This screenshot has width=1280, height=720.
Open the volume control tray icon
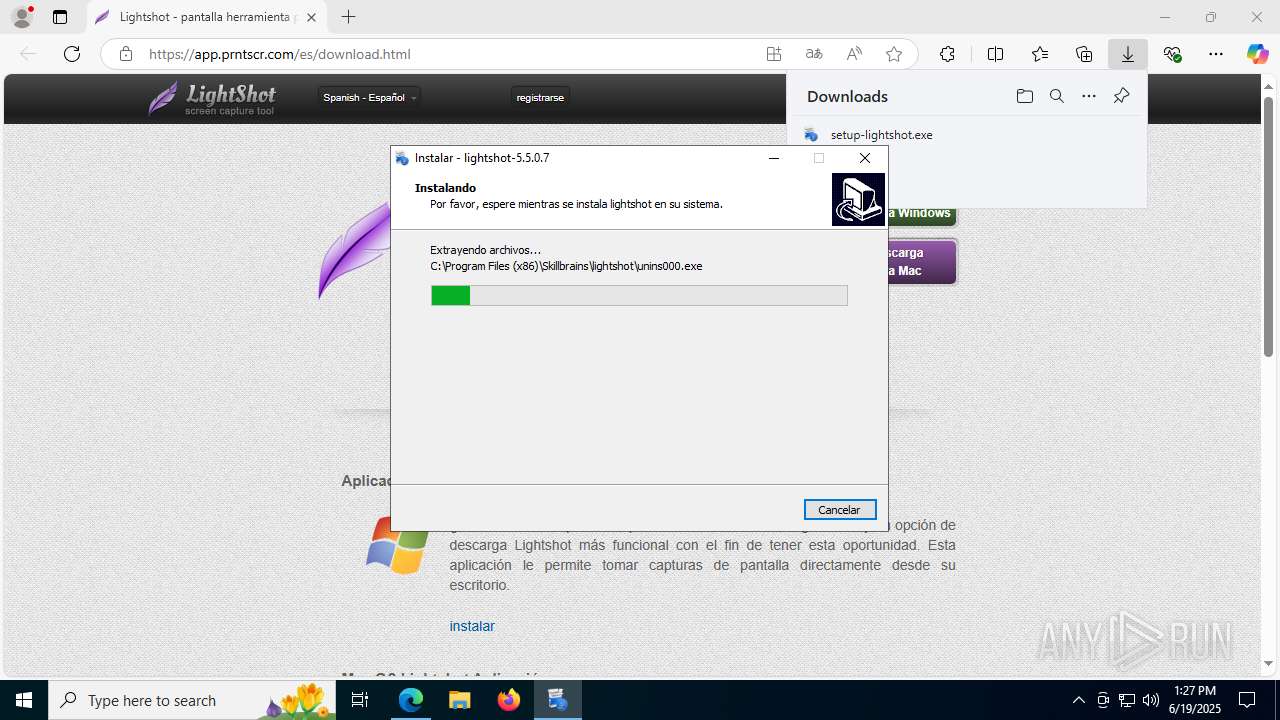pyautogui.click(x=1150, y=700)
